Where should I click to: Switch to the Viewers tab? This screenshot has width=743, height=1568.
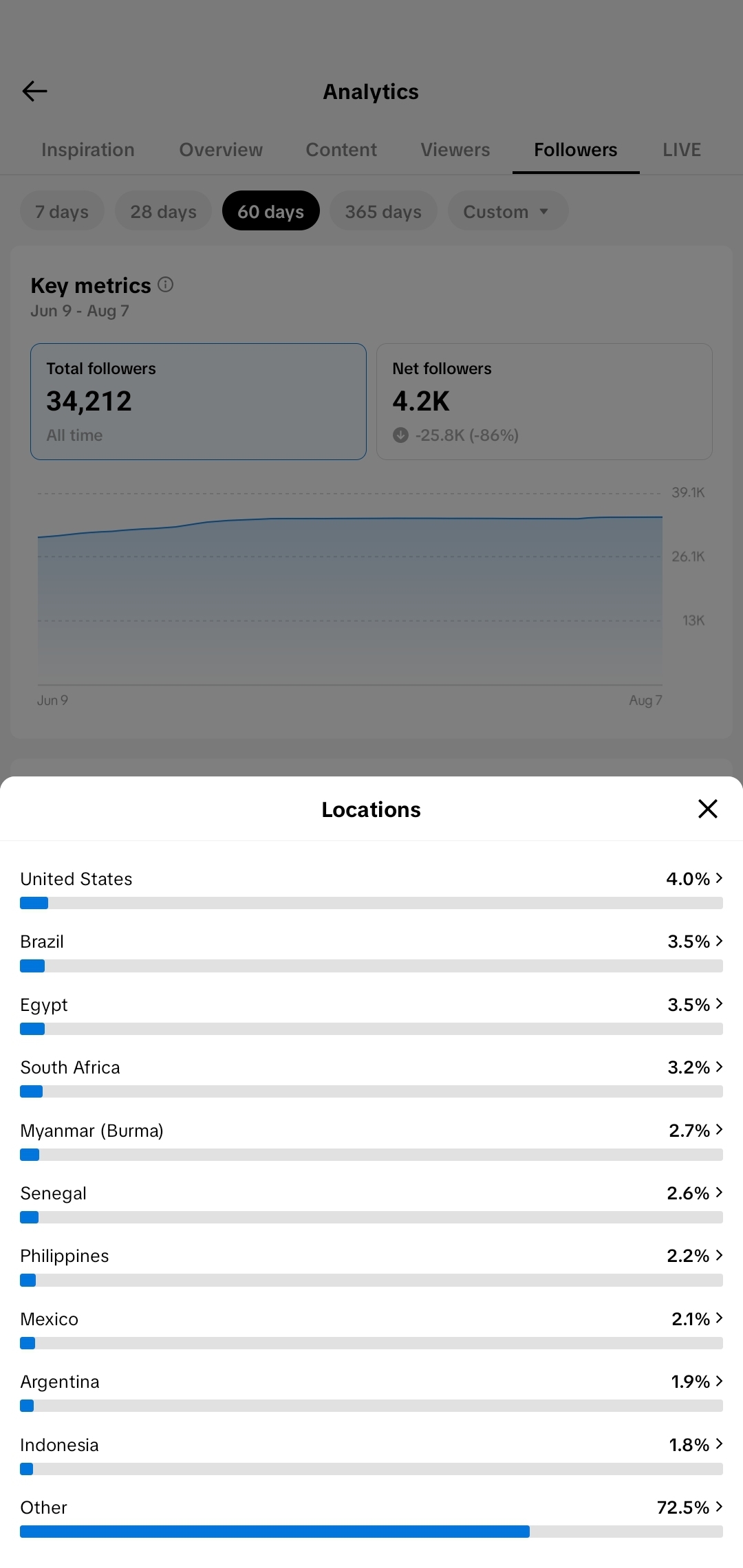455,149
